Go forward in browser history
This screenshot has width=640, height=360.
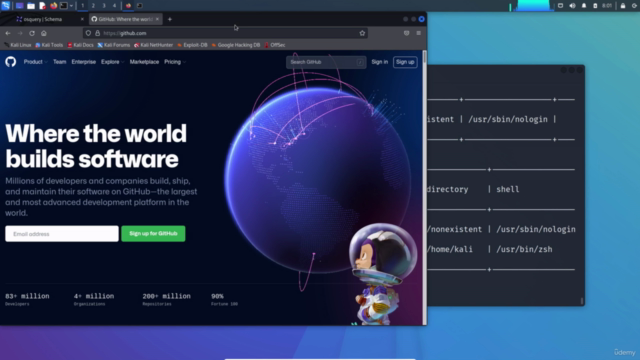pyautogui.click(x=20, y=33)
